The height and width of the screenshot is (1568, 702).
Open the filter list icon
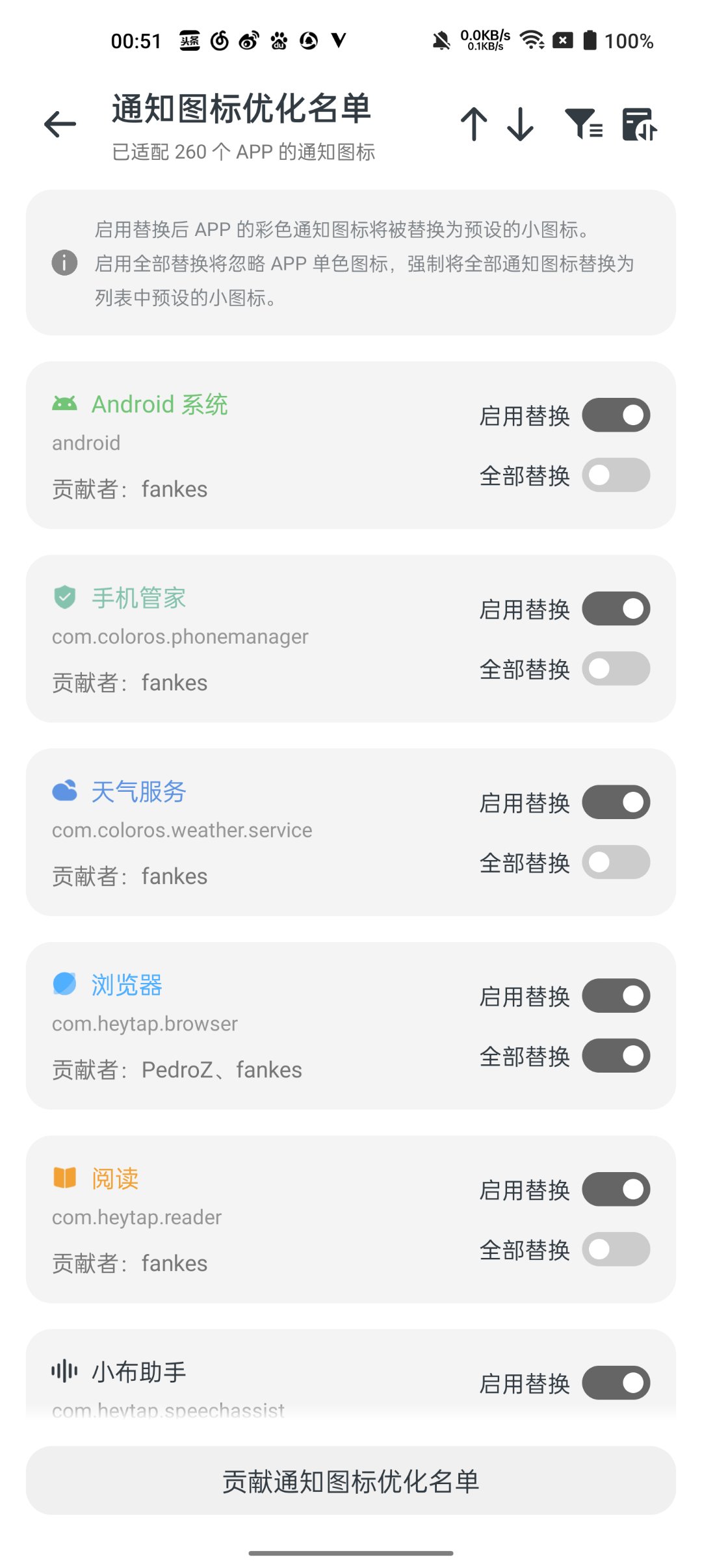(584, 124)
